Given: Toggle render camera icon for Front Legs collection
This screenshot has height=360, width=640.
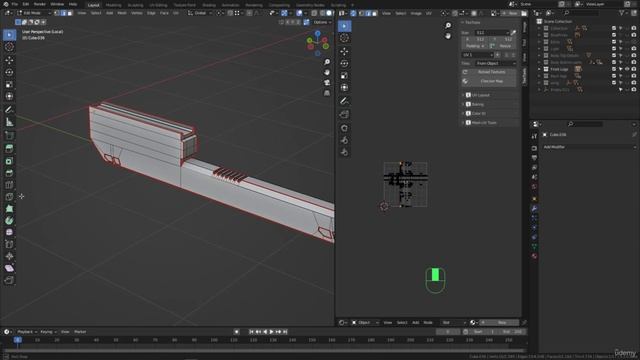Looking at the screenshot, I should click(x=634, y=69).
